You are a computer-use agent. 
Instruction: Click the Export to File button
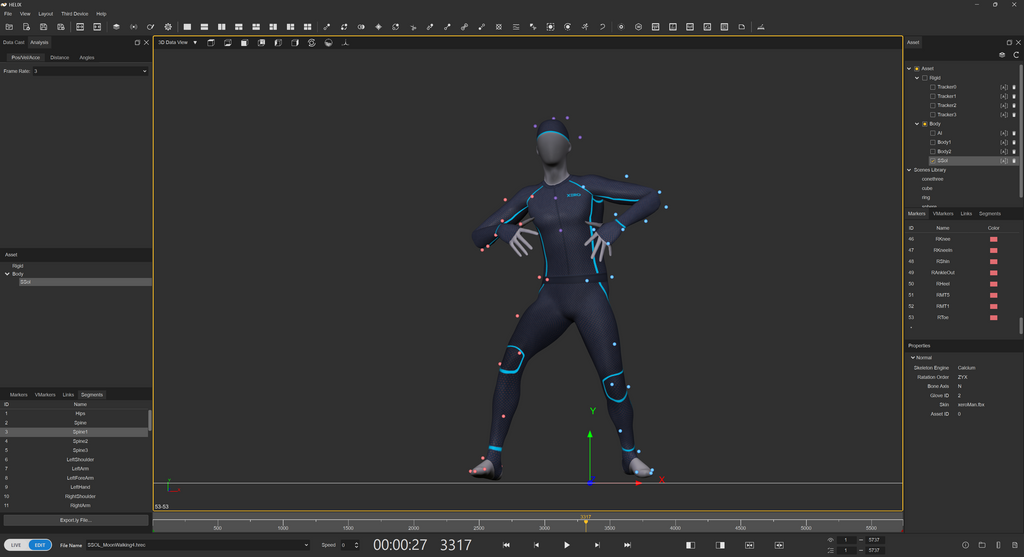tap(76, 520)
